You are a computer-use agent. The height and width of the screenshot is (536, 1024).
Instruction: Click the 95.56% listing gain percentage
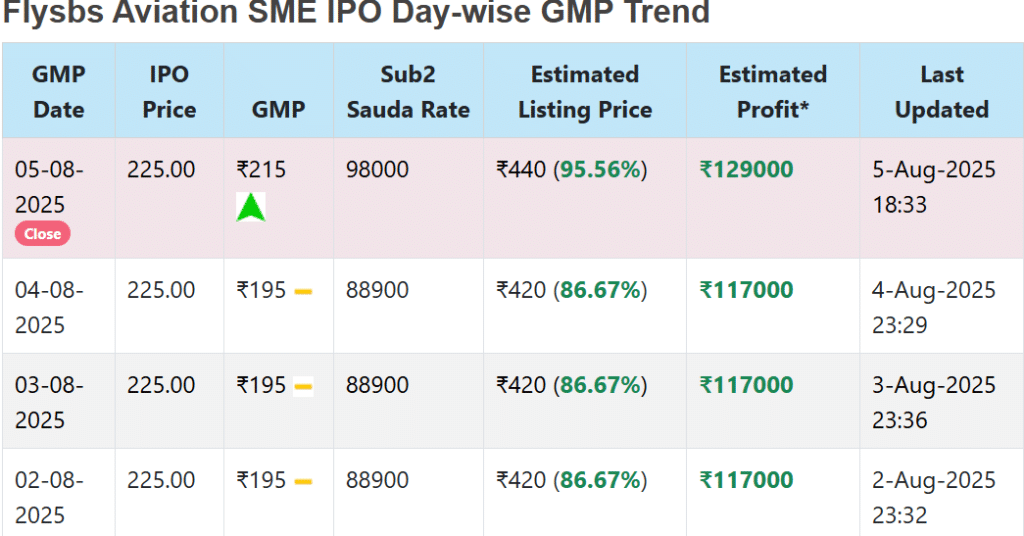pos(600,170)
